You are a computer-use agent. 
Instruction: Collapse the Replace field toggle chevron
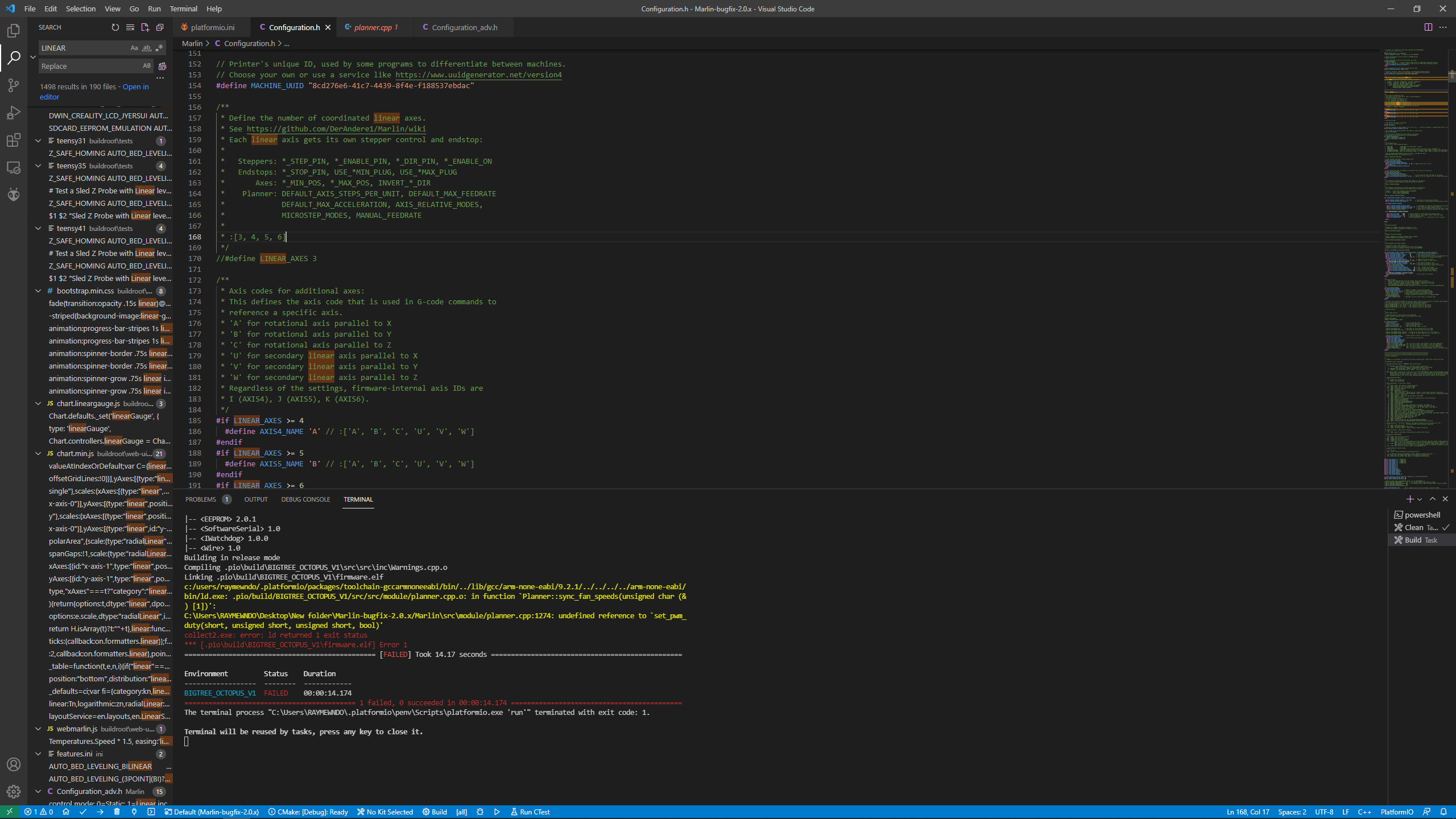[33, 57]
